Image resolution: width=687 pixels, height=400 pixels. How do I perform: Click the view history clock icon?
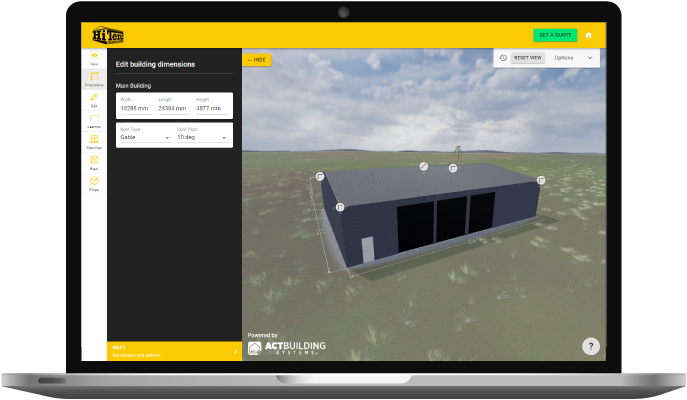click(x=503, y=58)
